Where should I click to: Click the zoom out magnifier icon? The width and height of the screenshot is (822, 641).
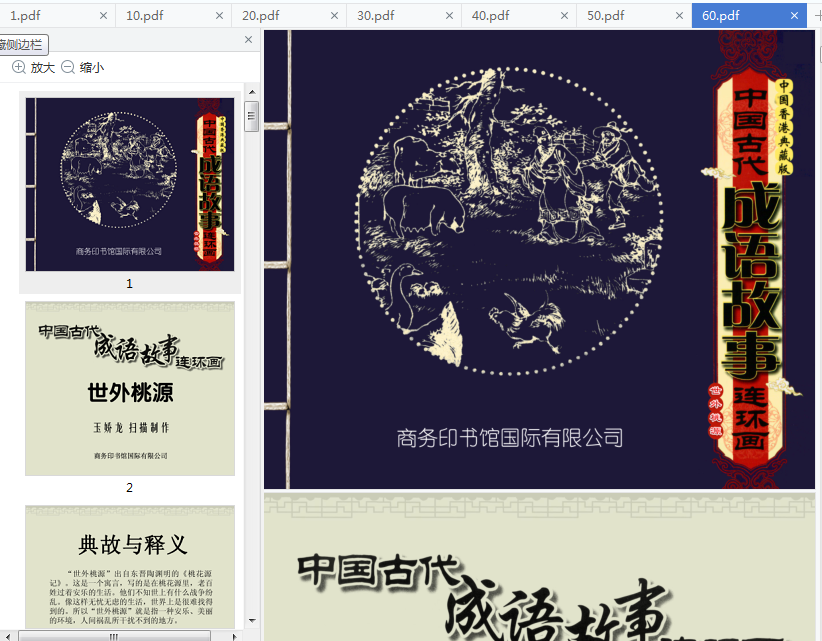coord(68,67)
